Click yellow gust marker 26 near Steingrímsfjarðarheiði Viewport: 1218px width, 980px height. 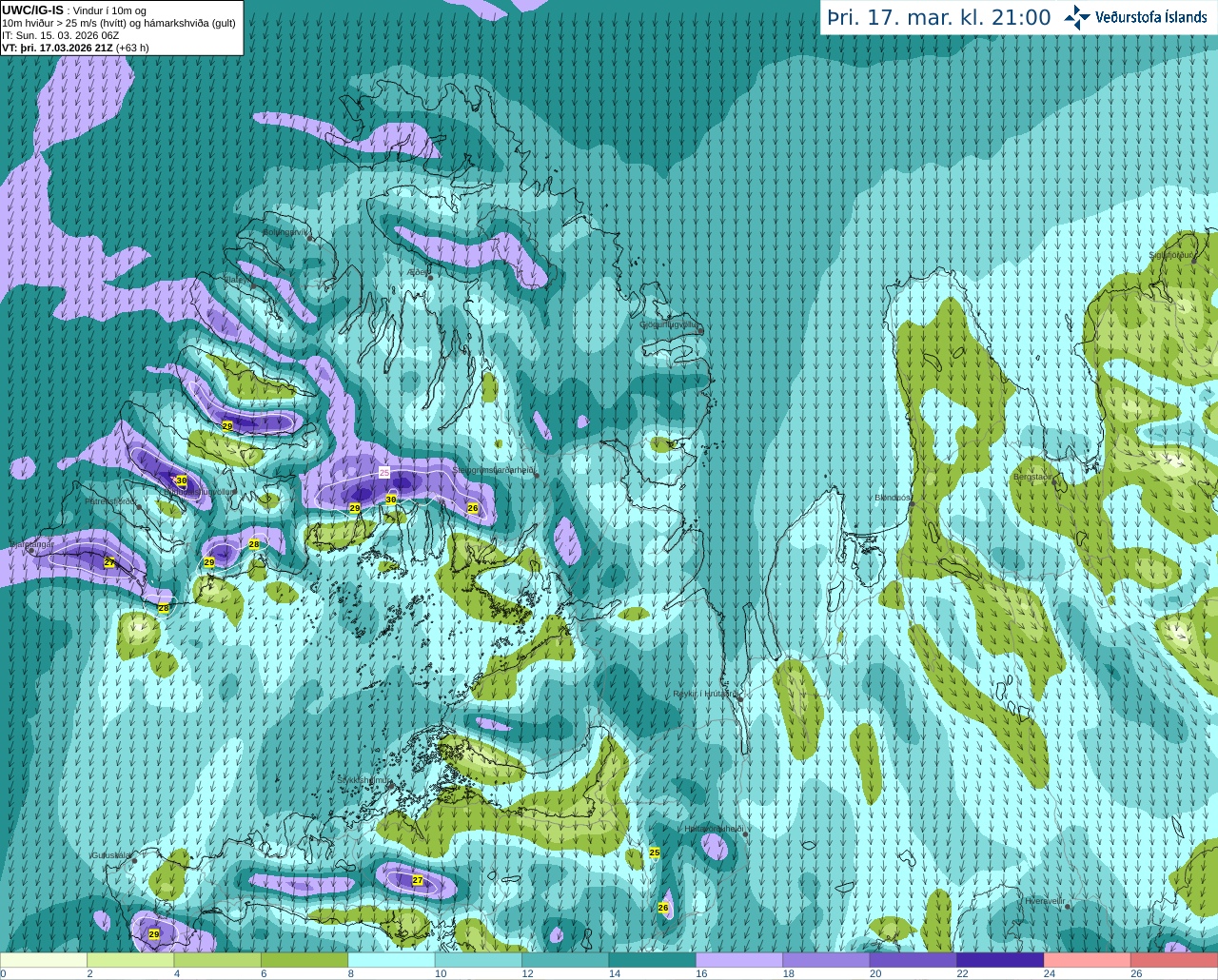click(473, 508)
